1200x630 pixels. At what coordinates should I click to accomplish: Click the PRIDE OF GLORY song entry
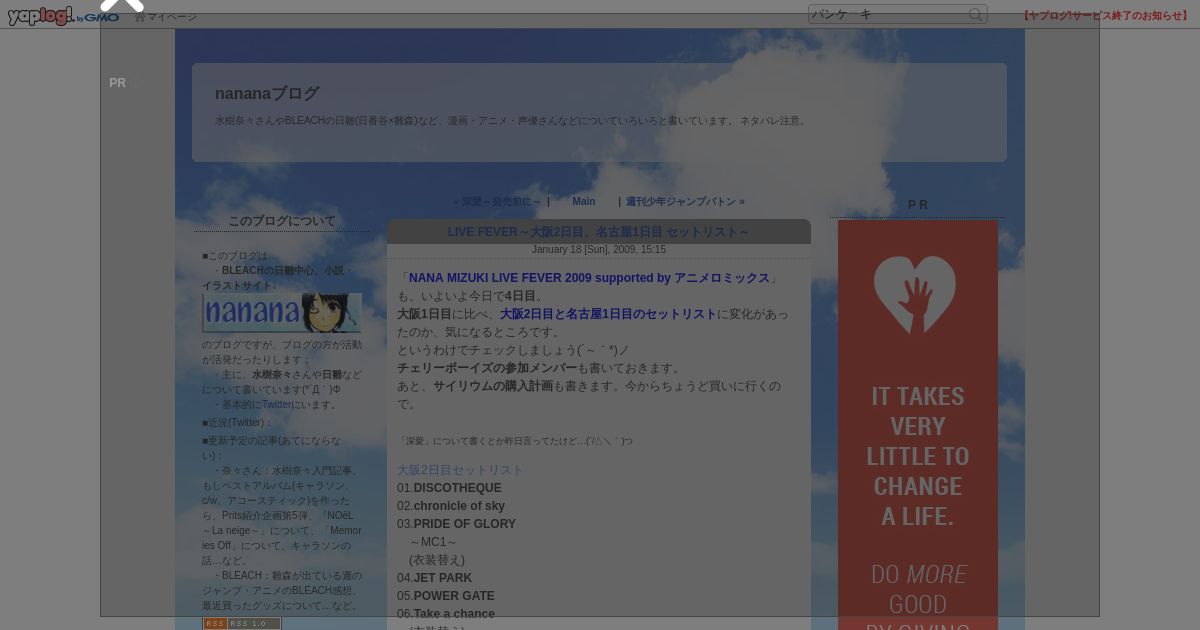click(x=465, y=524)
